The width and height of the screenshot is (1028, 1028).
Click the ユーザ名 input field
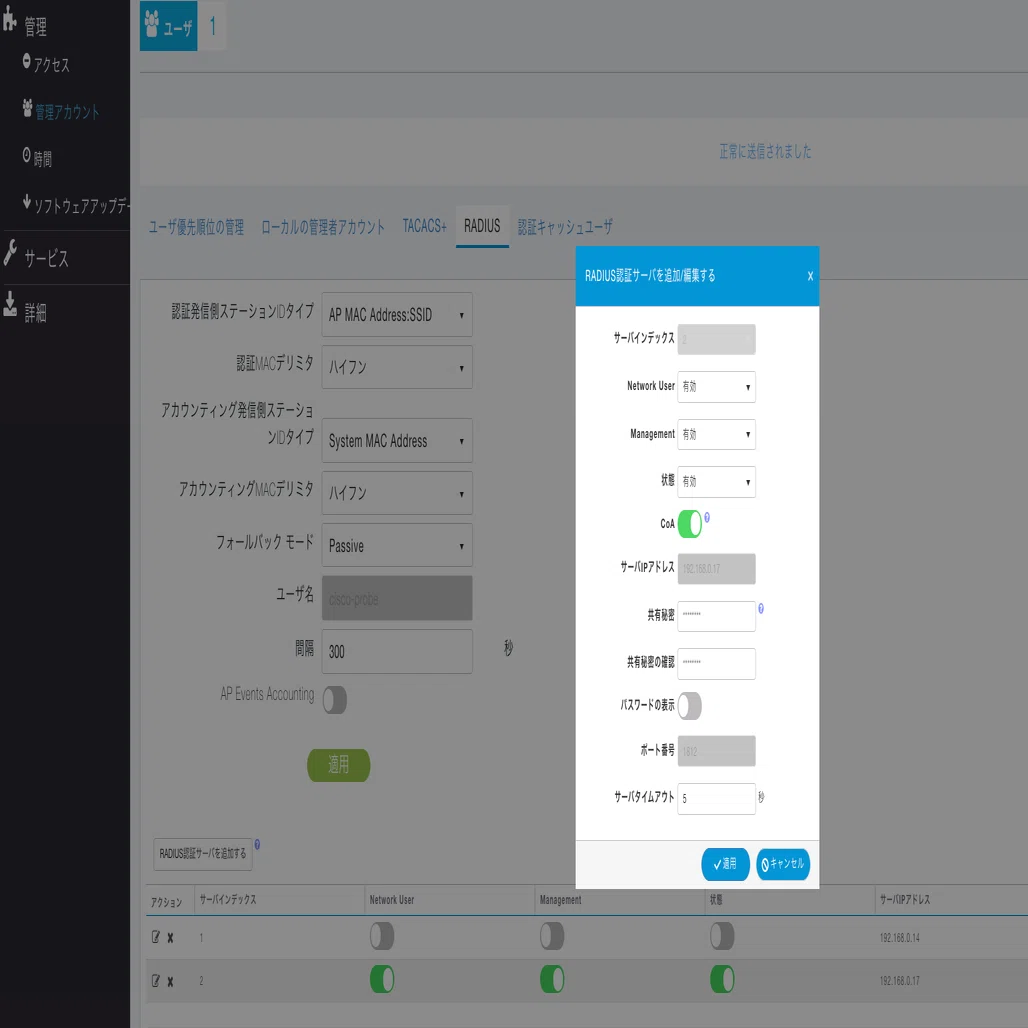point(397,598)
